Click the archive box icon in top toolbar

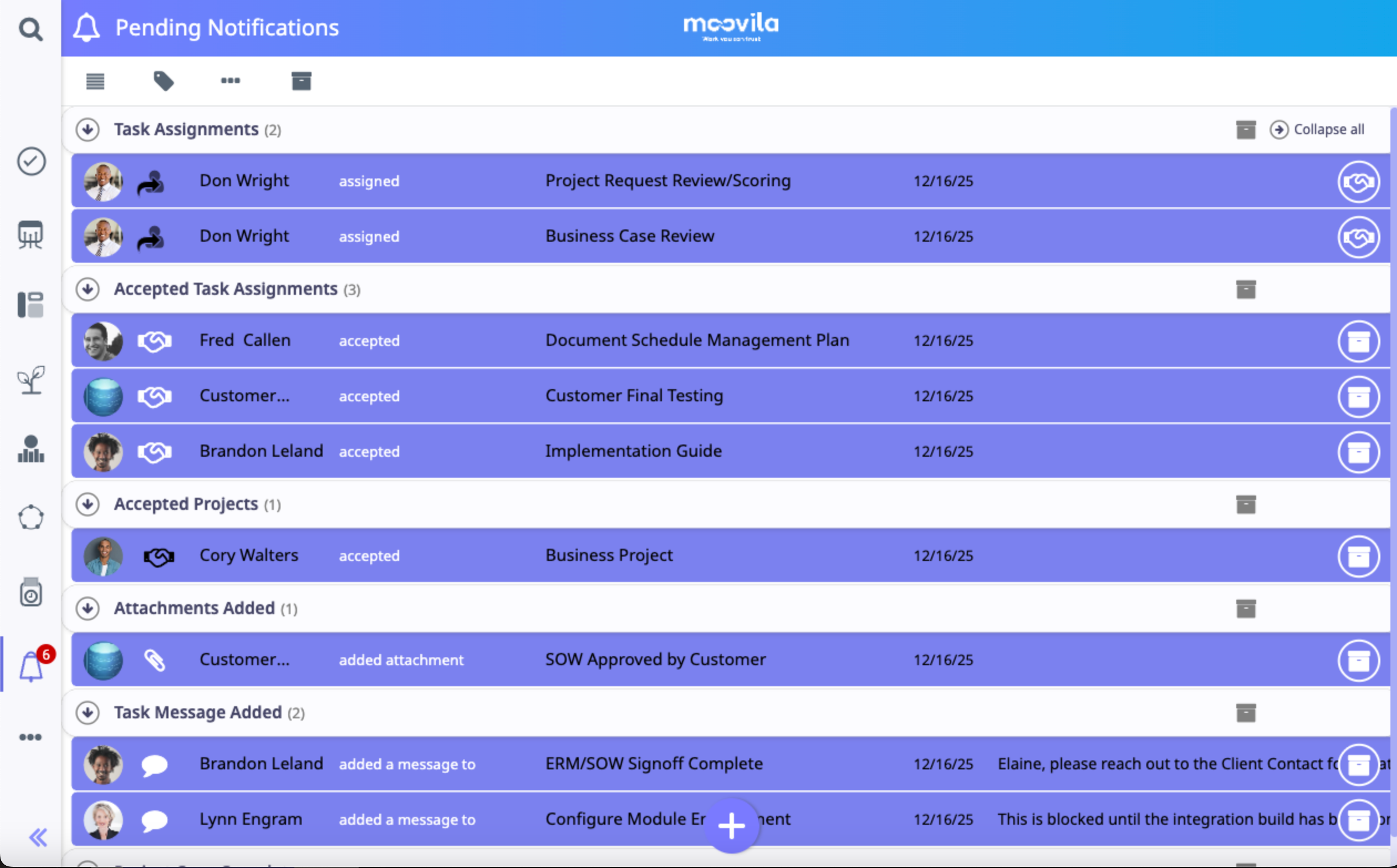tap(301, 81)
